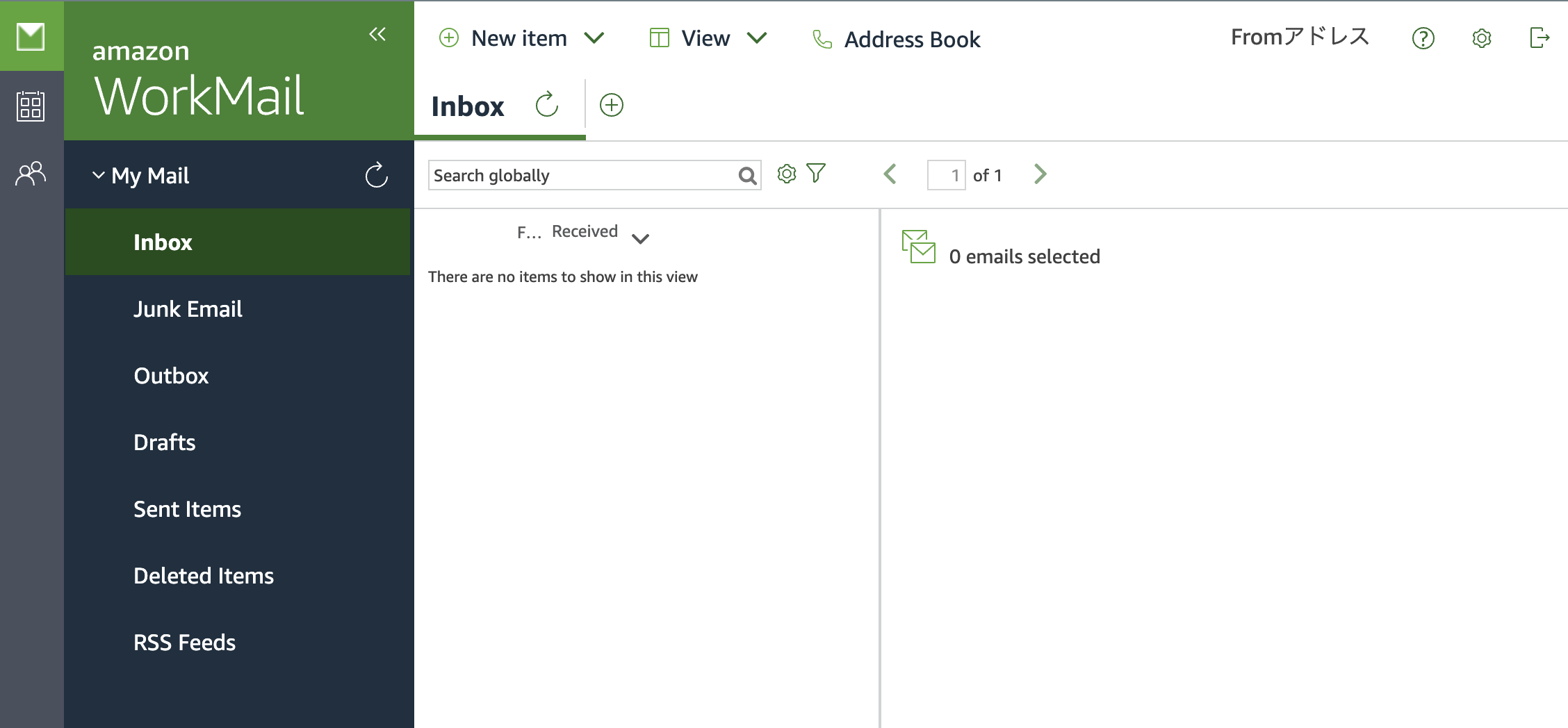Go to previous page arrow
Screen dimensions: 1568x728
click(890, 174)
